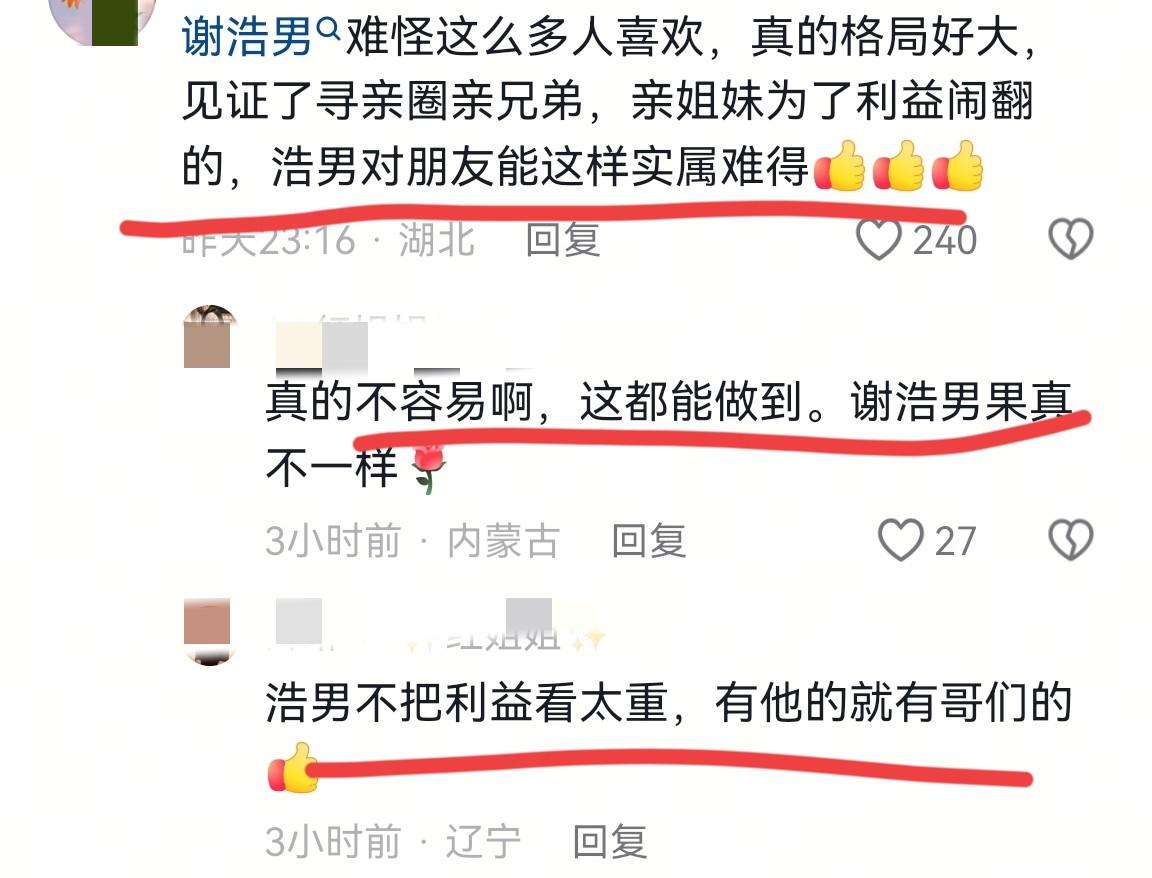Image resolution: width=1152 pixels, height=878 pixels.
Task: Open blurred username above 真的不容易啊 reply
Action: (x=360, y=346)
